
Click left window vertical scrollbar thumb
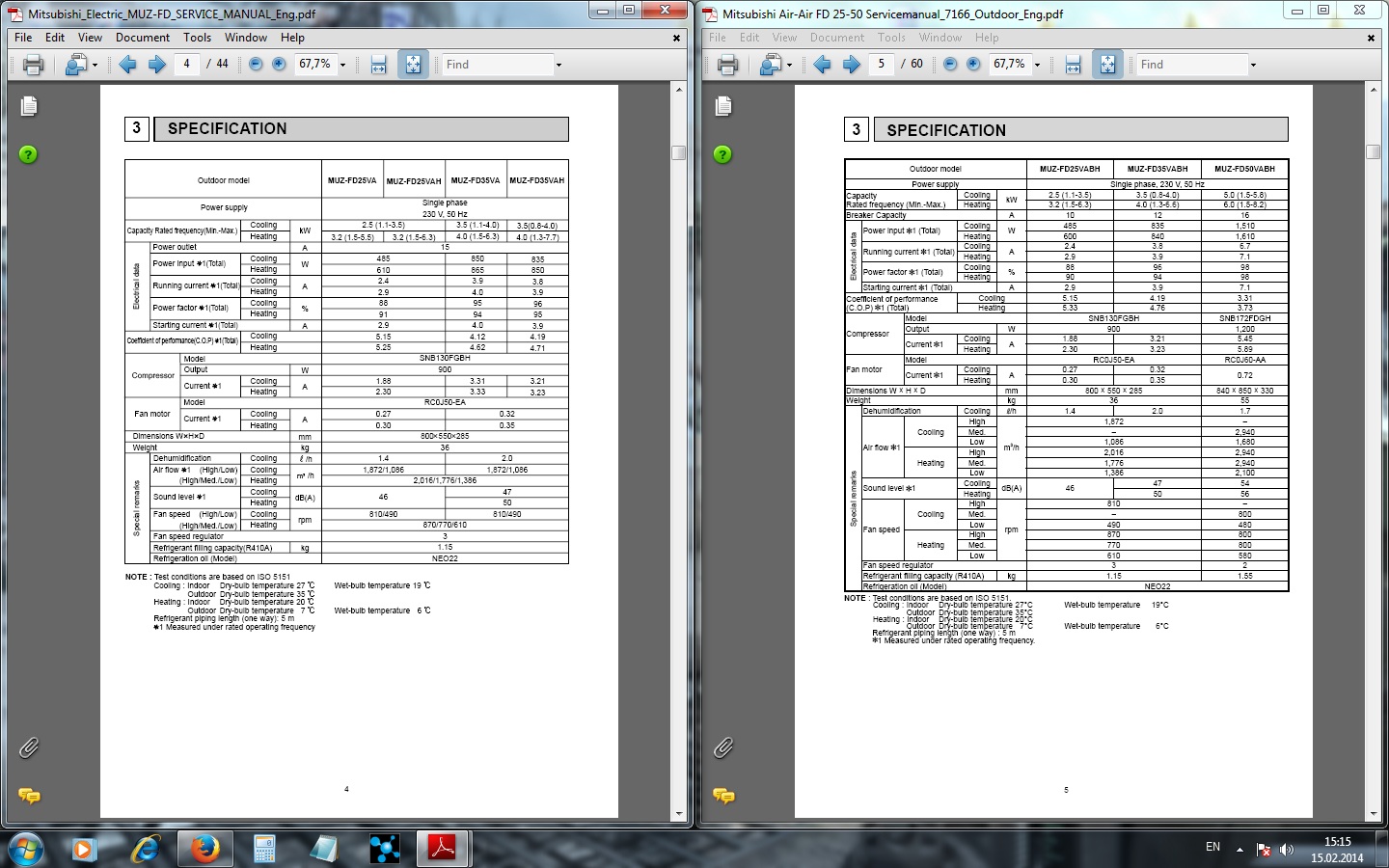[x=678, y=152]
